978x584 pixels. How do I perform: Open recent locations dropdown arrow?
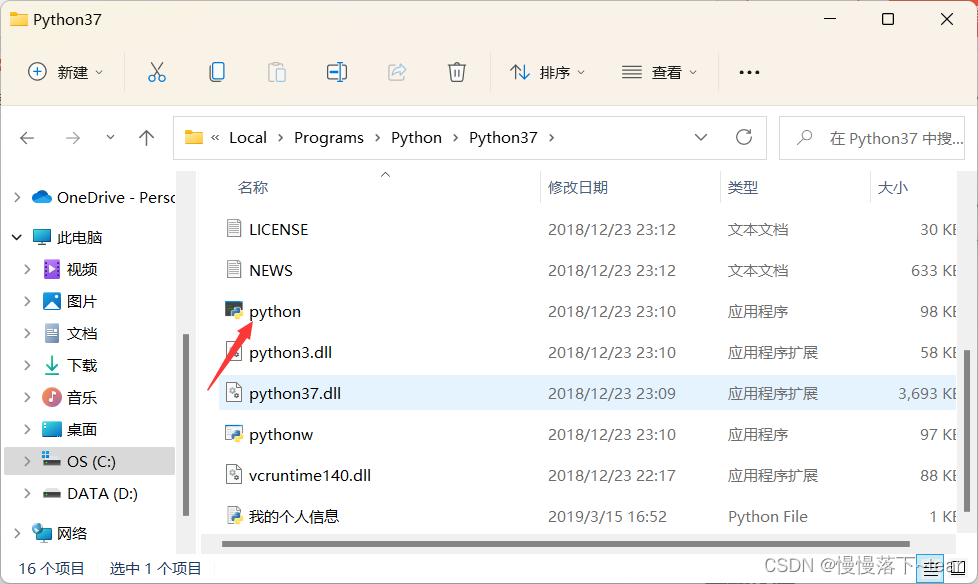click(x=110, y=137)
